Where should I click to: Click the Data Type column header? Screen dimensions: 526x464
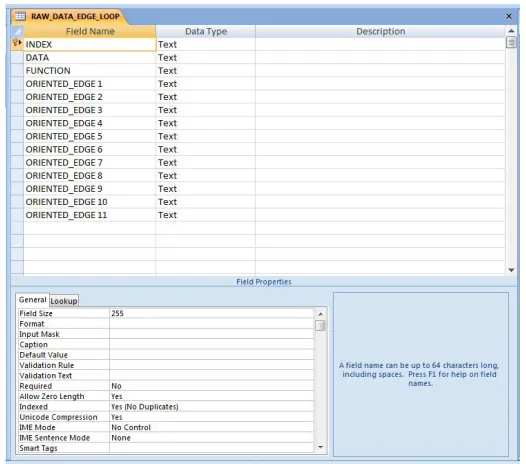[206, 31]
